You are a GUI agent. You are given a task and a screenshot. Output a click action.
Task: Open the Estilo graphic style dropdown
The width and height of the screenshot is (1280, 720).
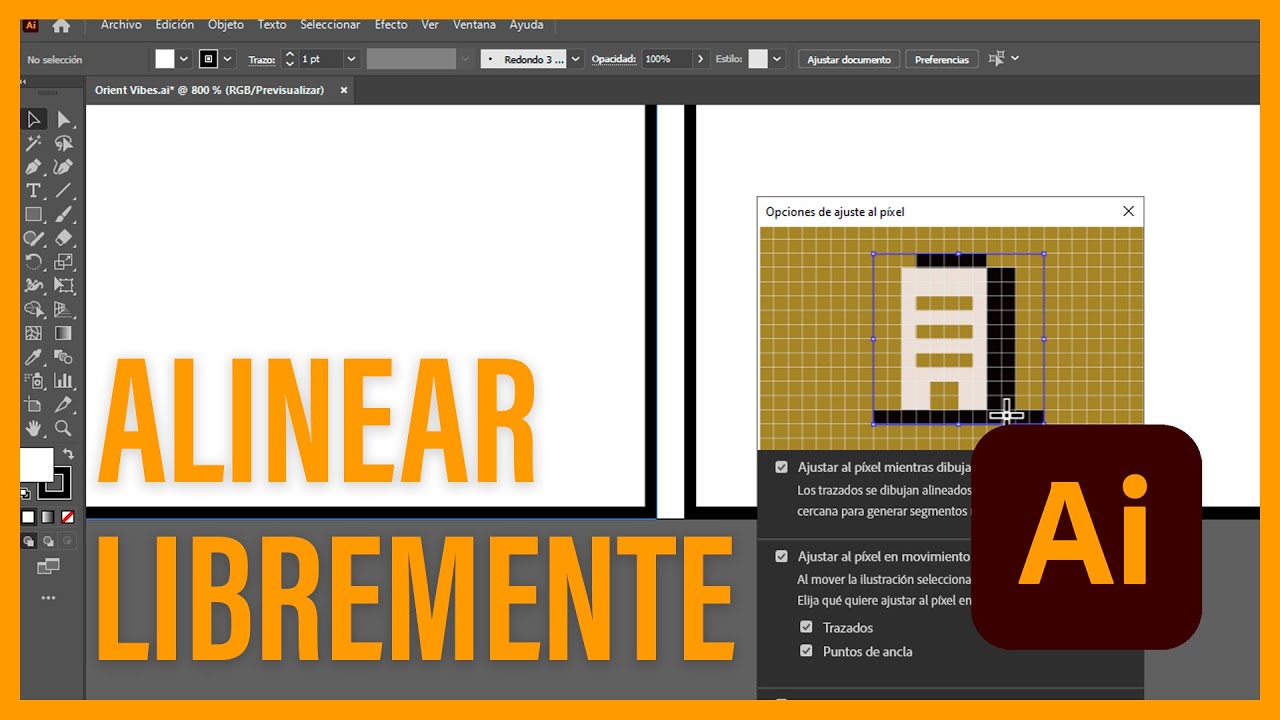pos(777,59)
